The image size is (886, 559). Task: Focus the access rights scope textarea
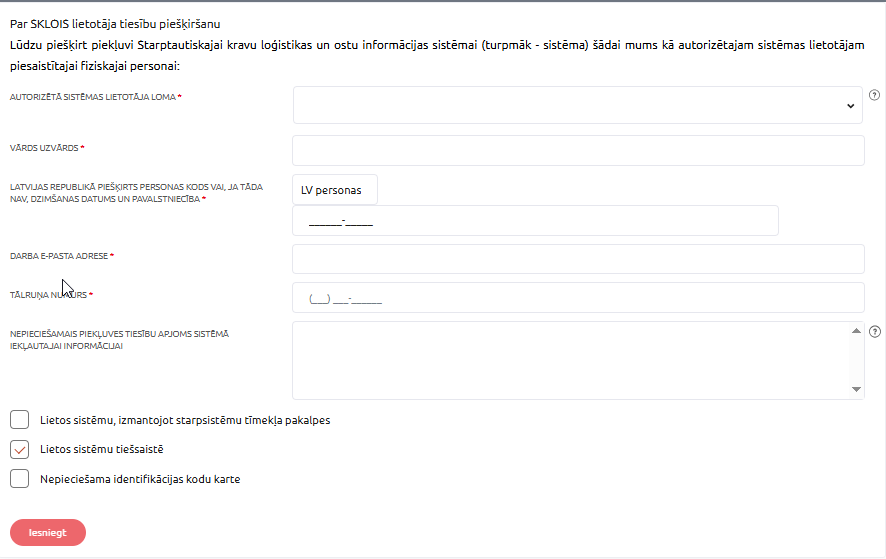point(570,360)
